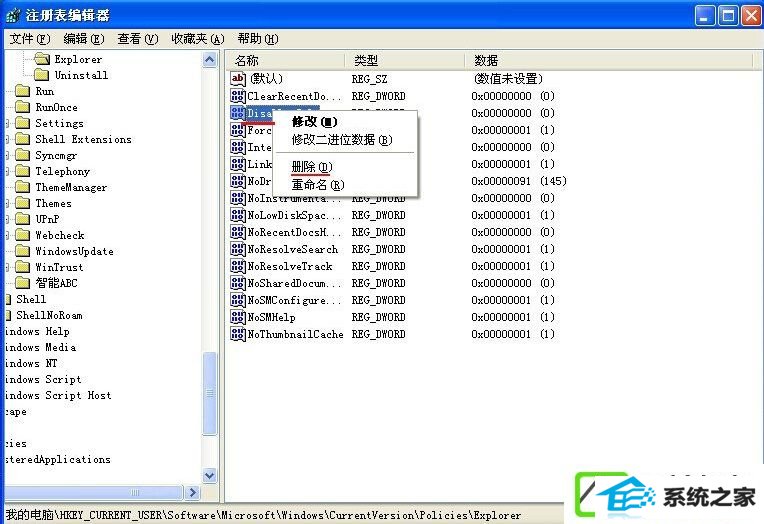The image size is (764, 524).
Task: Click the NoResolveTrack DWORD icon
Action: (238, 266)
